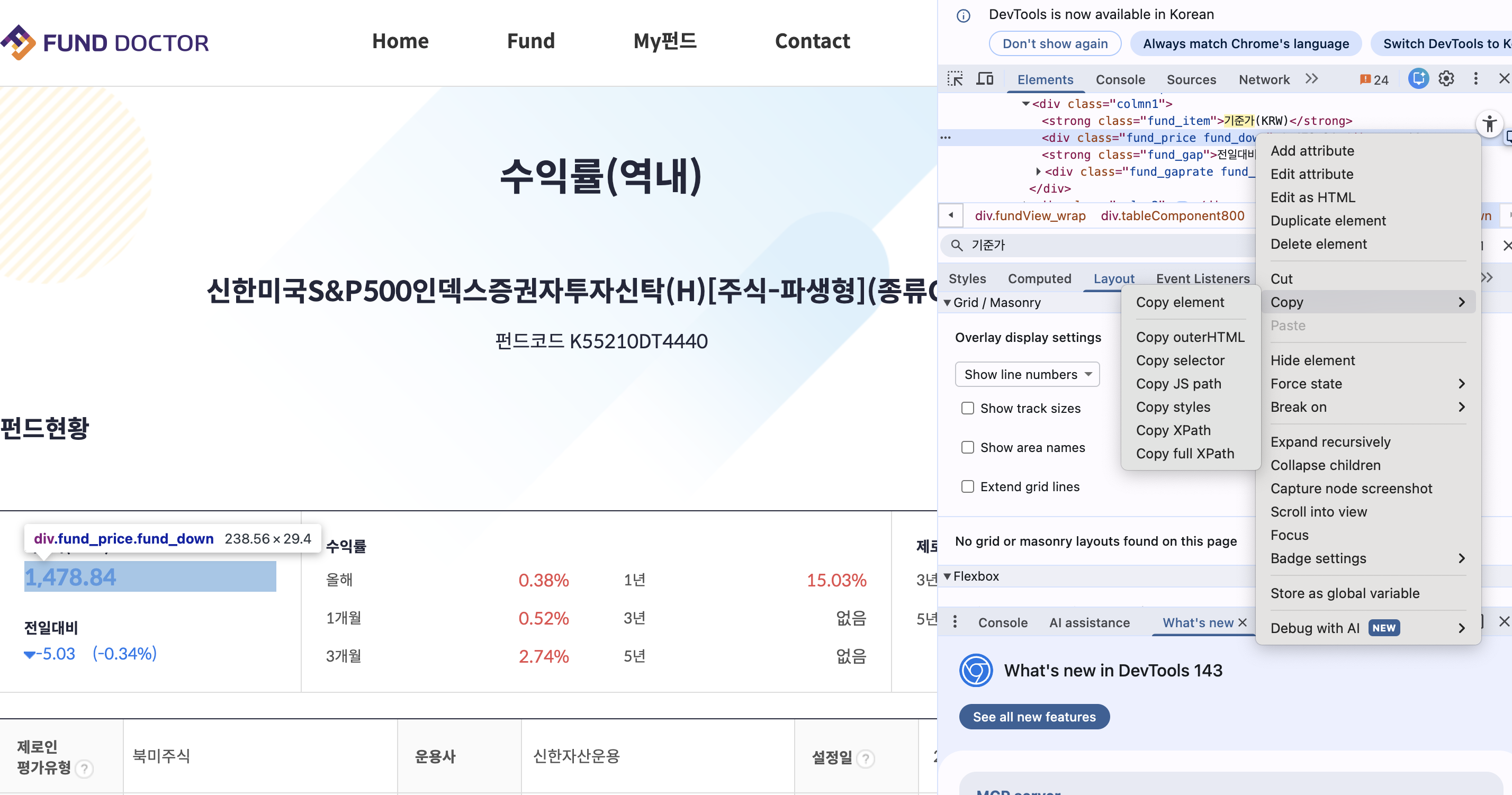Click the drawer three-dot menu icon
This screenshot has width=1512, height=795.
click(955, 622)
